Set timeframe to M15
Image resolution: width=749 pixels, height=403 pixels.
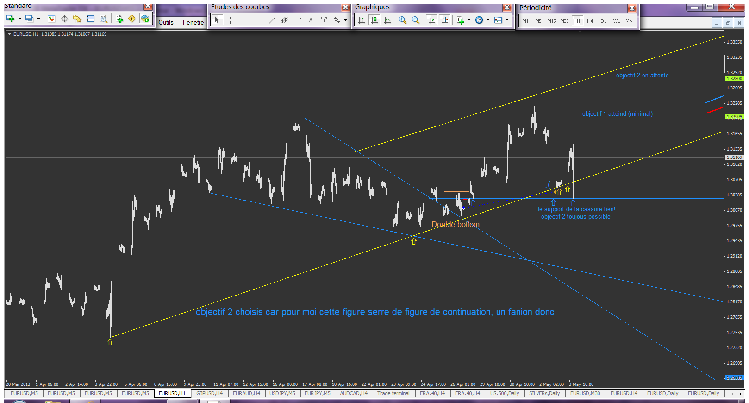pyautogui.click(x=551, y=21)
